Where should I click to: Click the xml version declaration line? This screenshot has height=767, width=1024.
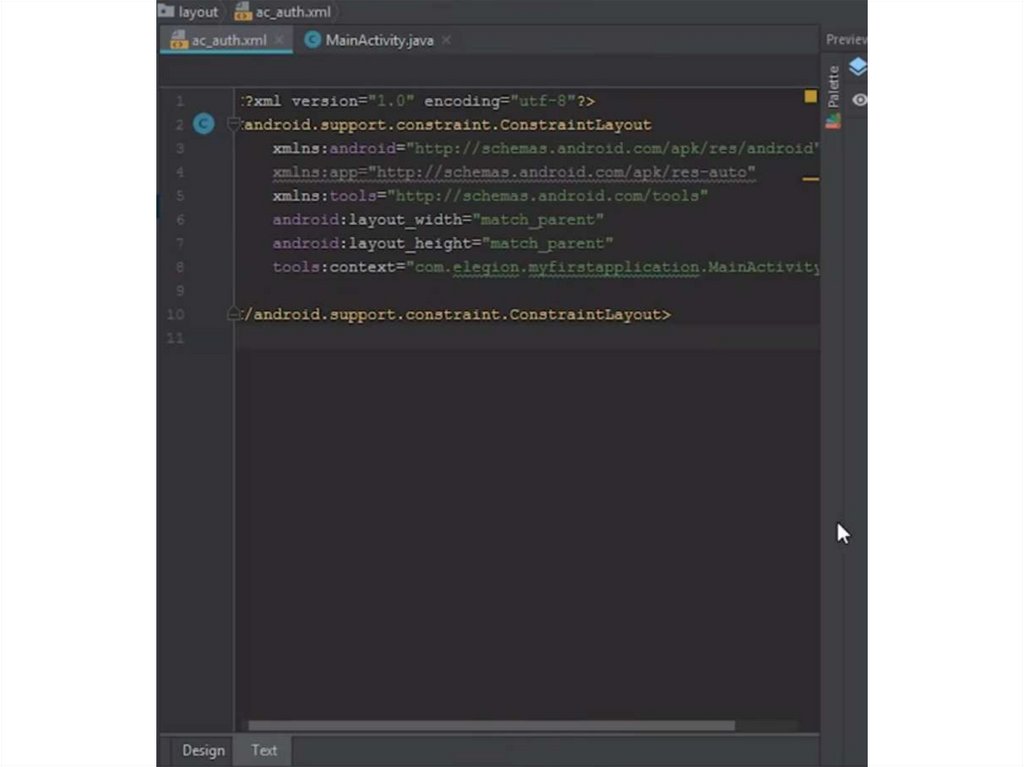(x=418, y=101)
